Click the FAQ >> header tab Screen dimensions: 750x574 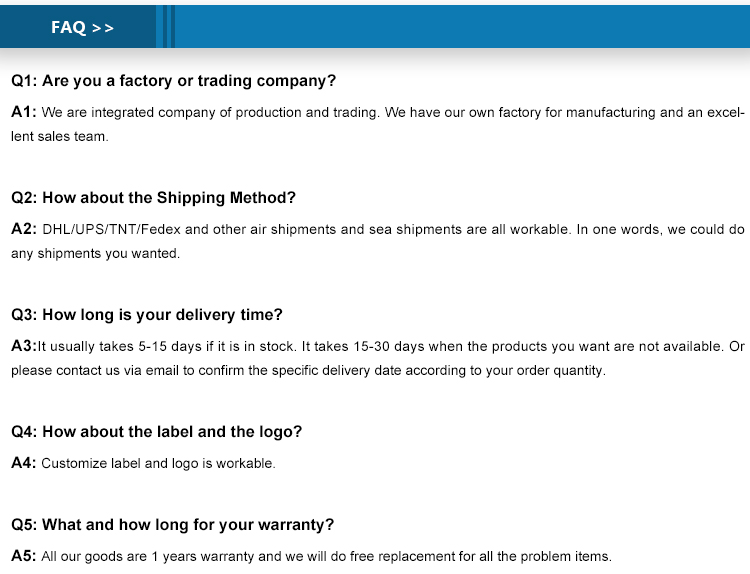(x=78, y=27)
